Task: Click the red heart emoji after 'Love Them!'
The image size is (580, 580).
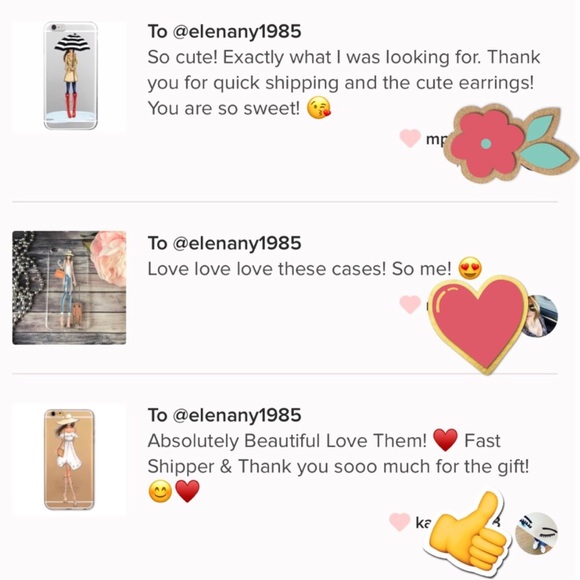Action: (445, 440)
